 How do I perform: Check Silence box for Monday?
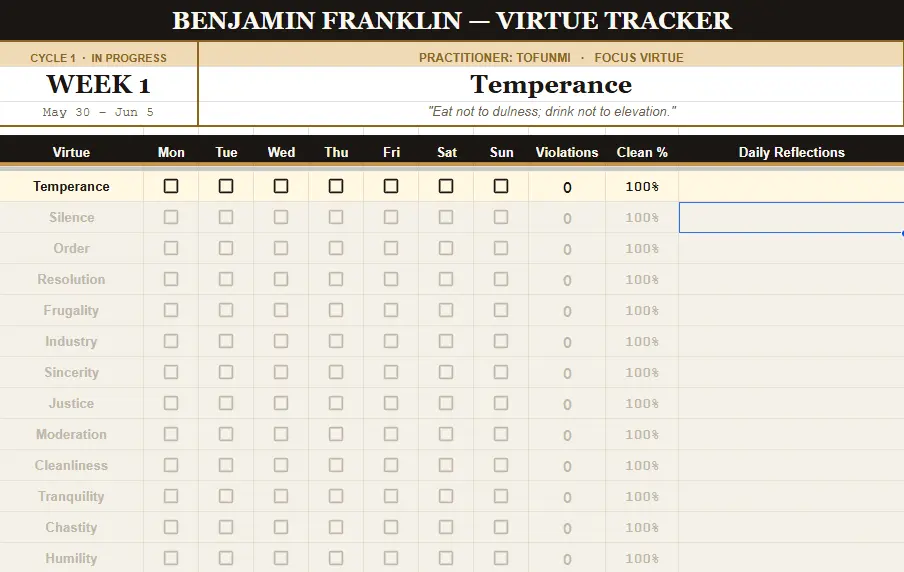[x=171, y=217]
